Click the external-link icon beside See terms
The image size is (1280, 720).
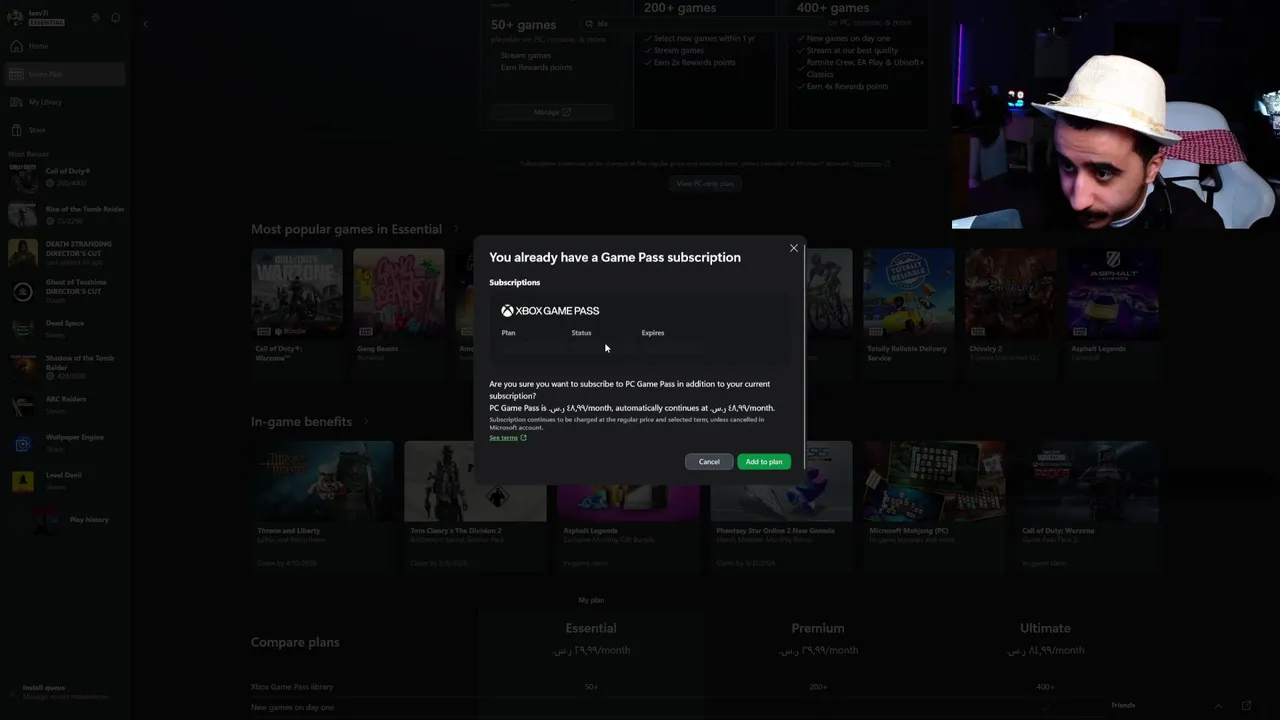523,437
